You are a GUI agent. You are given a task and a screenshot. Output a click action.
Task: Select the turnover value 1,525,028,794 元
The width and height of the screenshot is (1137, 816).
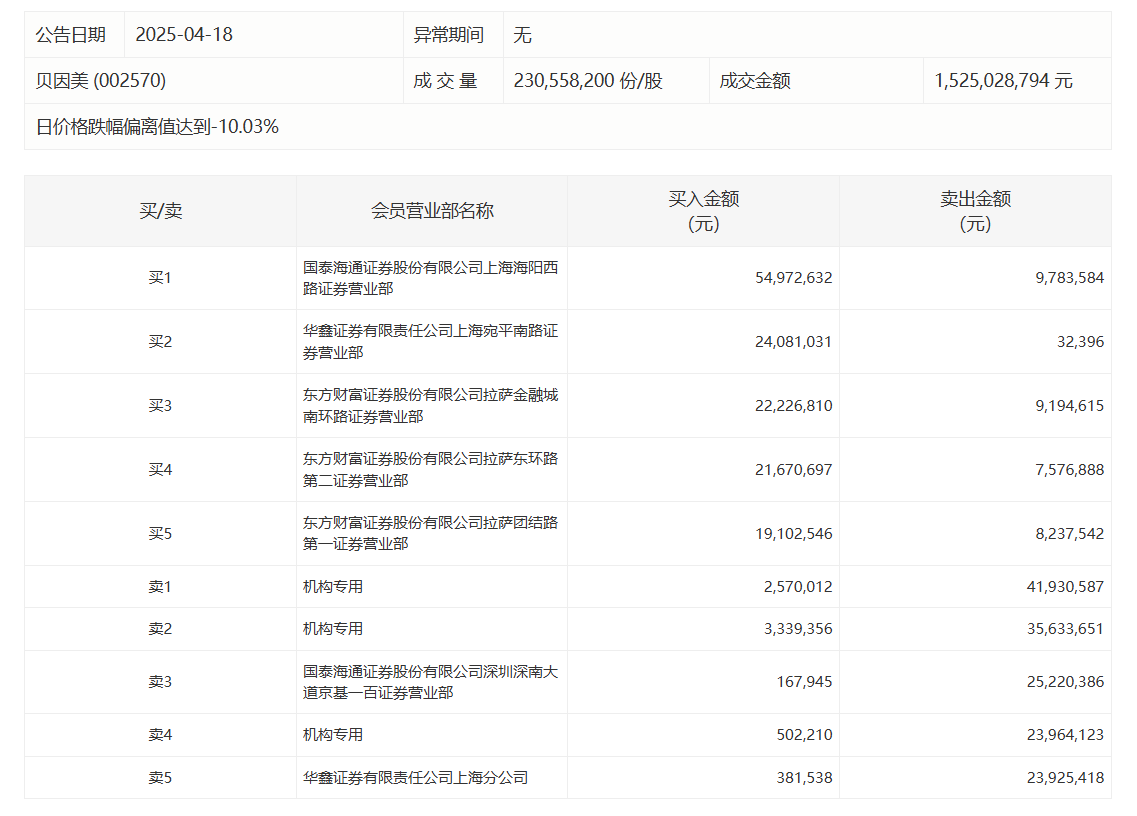point(1003,81)
